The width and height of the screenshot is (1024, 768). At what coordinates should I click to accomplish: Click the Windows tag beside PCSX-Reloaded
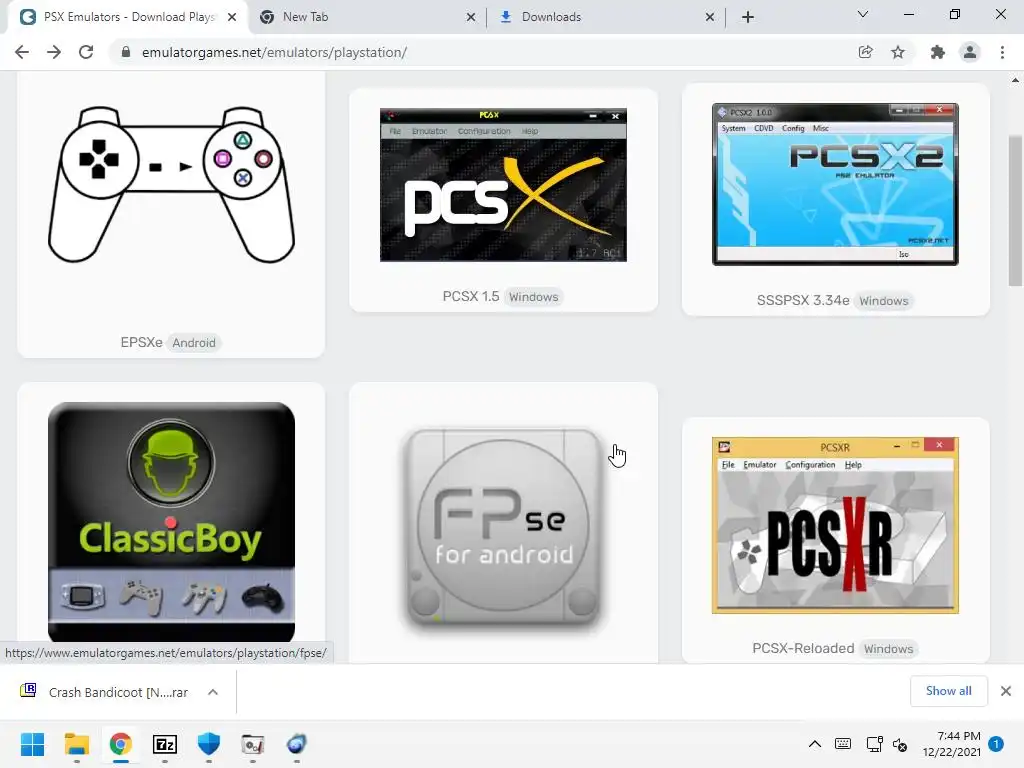[x=888, y=649]
